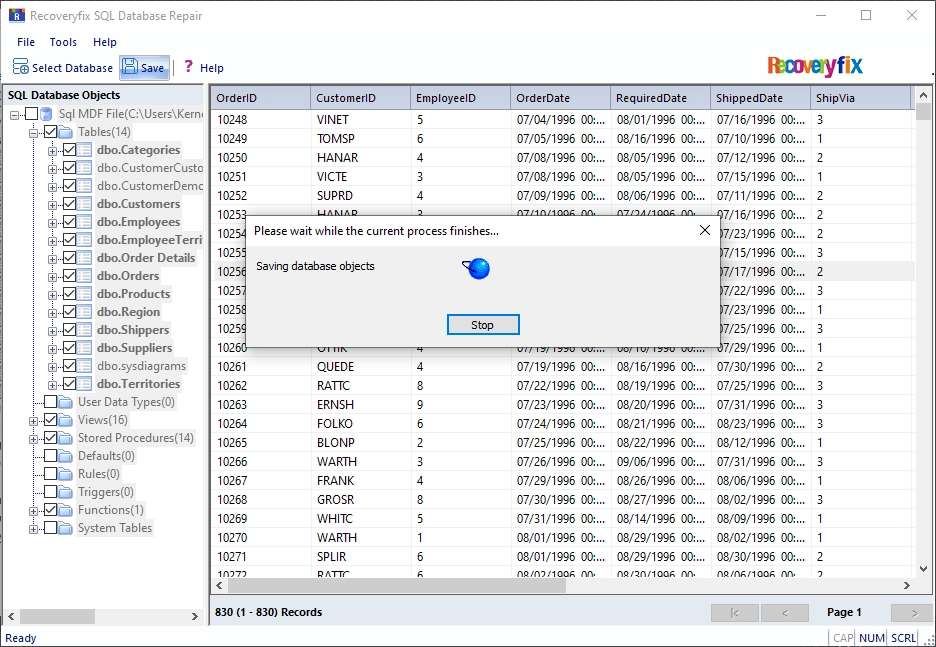936x647 pixels.
Task: Click the Save floppy disk icon
Action: 130,67
